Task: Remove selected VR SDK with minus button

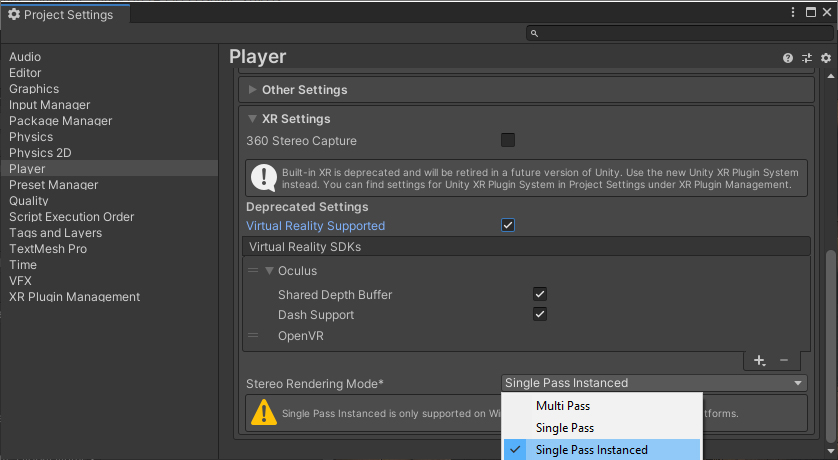Action: (x=784, y=360)
